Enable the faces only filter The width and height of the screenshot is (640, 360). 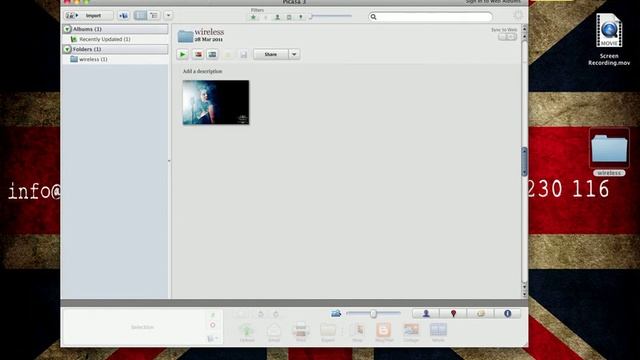[x=277, y=17]
